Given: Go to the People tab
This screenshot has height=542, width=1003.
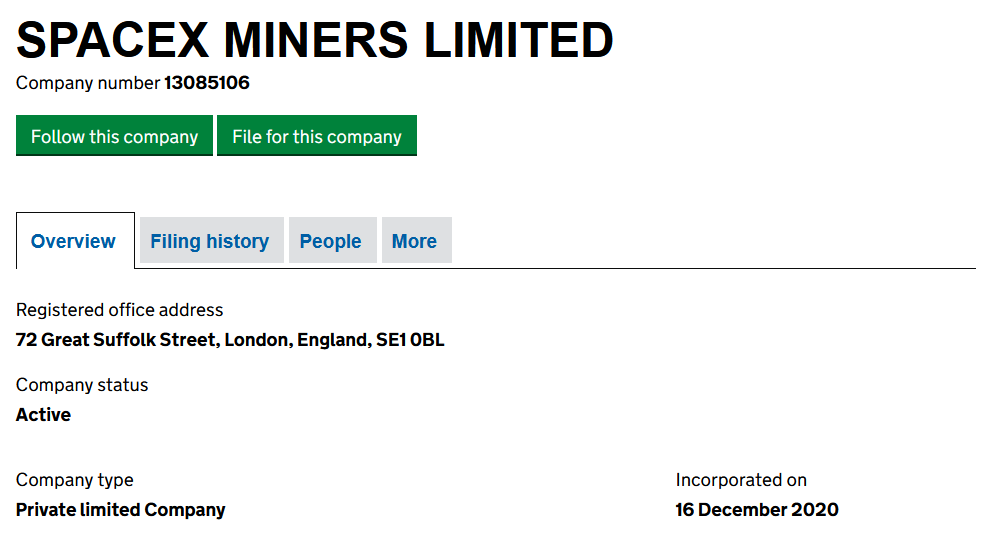Looking at the screenshot, I should [x=331, y=241].
